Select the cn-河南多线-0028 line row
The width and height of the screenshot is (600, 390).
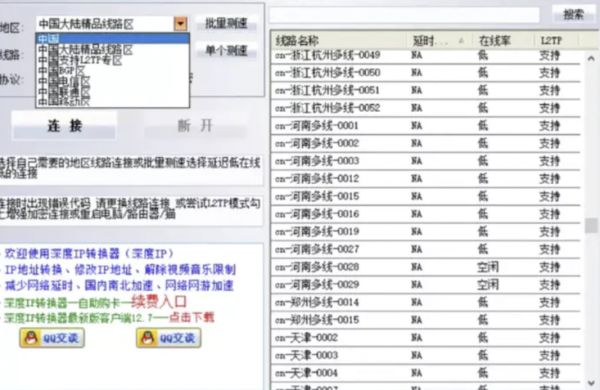pos(426,267)
